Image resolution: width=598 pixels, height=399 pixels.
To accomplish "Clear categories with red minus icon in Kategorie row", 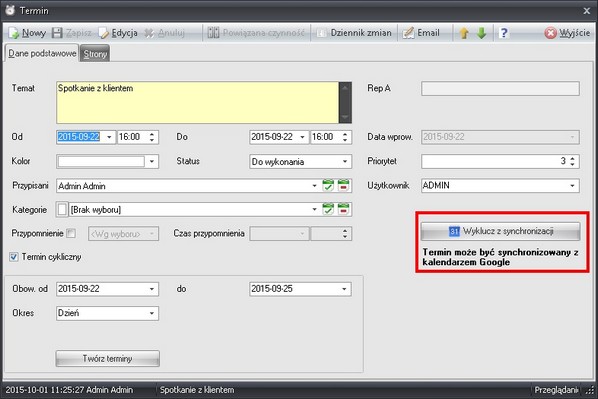I will [x=344, y=209].
